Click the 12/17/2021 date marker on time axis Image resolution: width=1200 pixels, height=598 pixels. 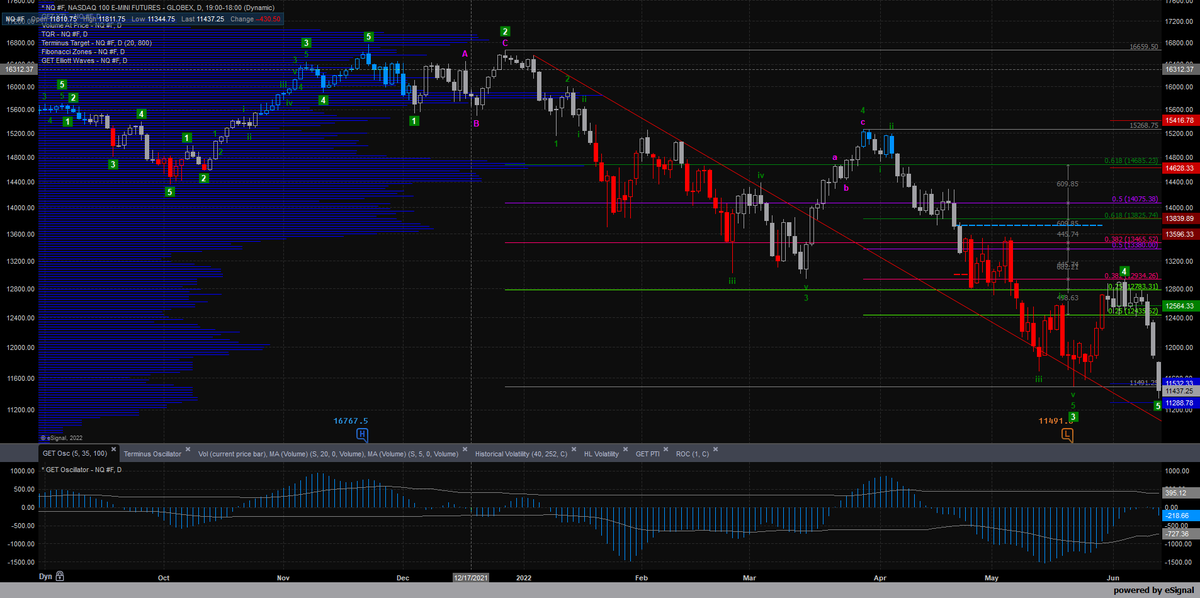(471, 578)
